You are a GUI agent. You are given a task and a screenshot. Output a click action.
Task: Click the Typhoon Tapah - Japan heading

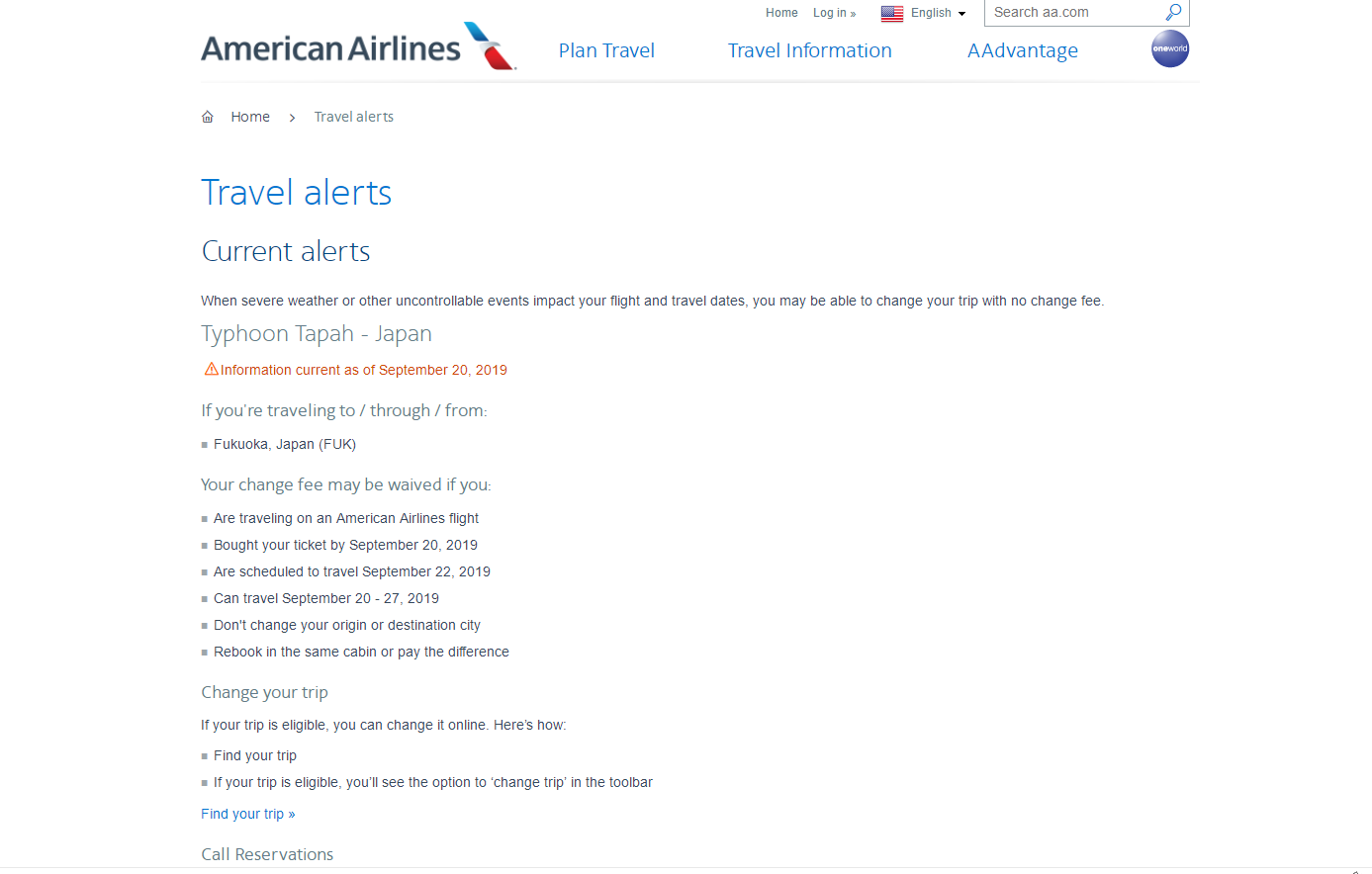pyautogui.click(x=317, y=333)
